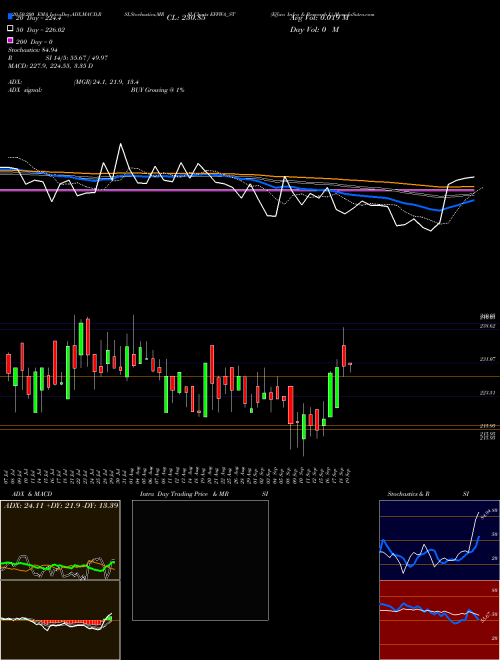Click the ADX line chart panel
Screen dimensions: 500x660
[x=60, y=540]
